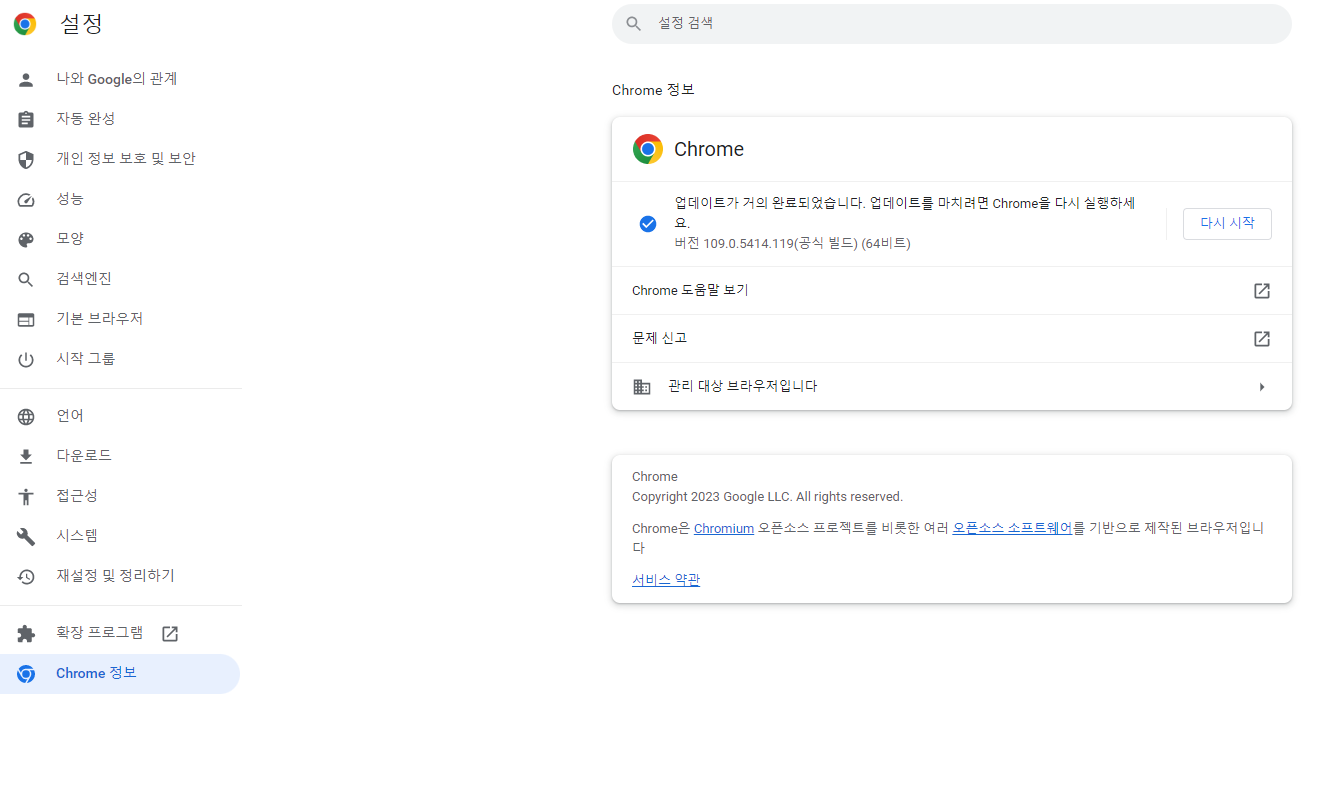Screen dimensions: 1326x800
Task: Click the globe icon for 언어
Action: click(26, 417)
